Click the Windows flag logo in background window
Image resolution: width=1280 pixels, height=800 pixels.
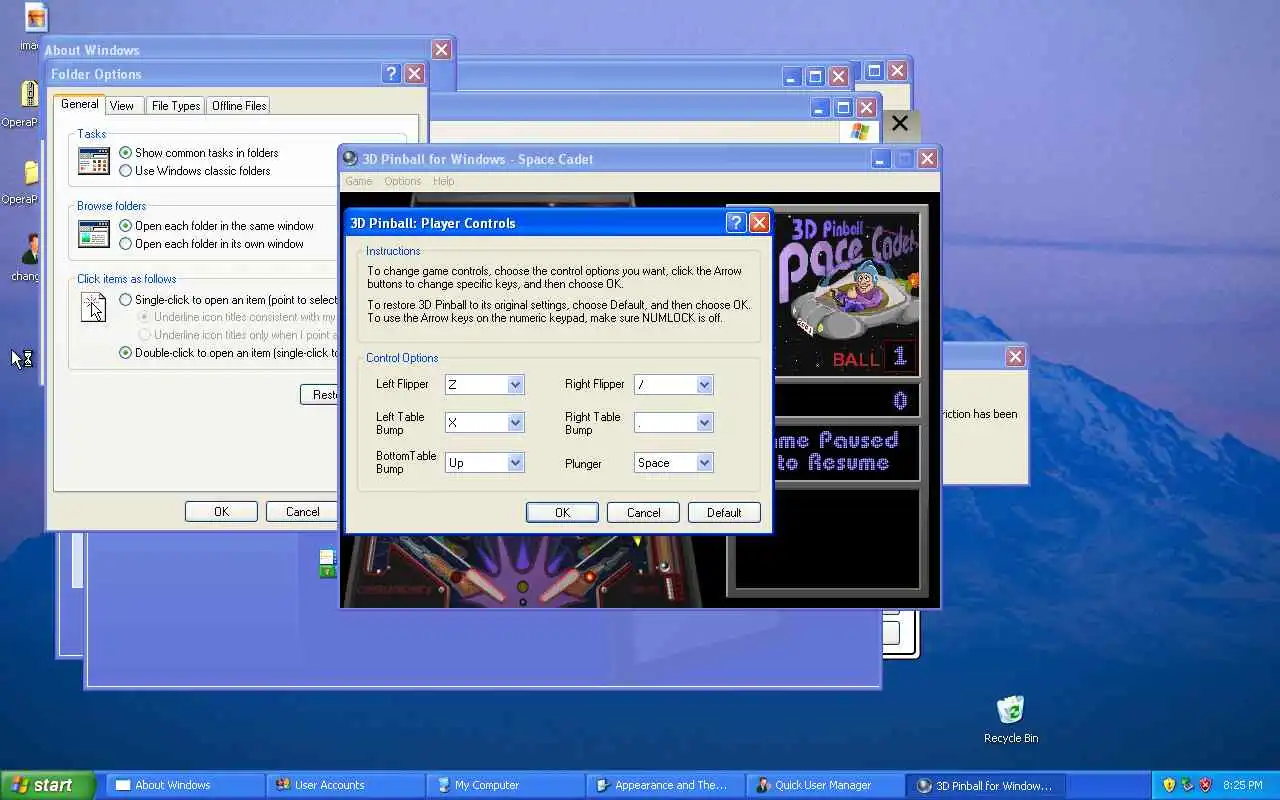860,131
